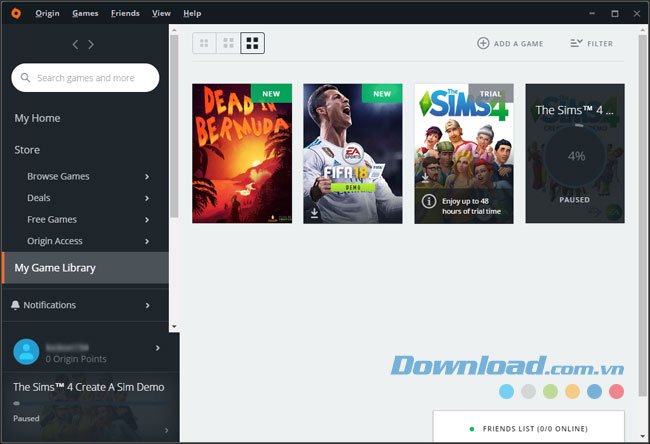Open the Friends menu
Image resolution: width=650 pixels, height=444 pixels.
125,13
